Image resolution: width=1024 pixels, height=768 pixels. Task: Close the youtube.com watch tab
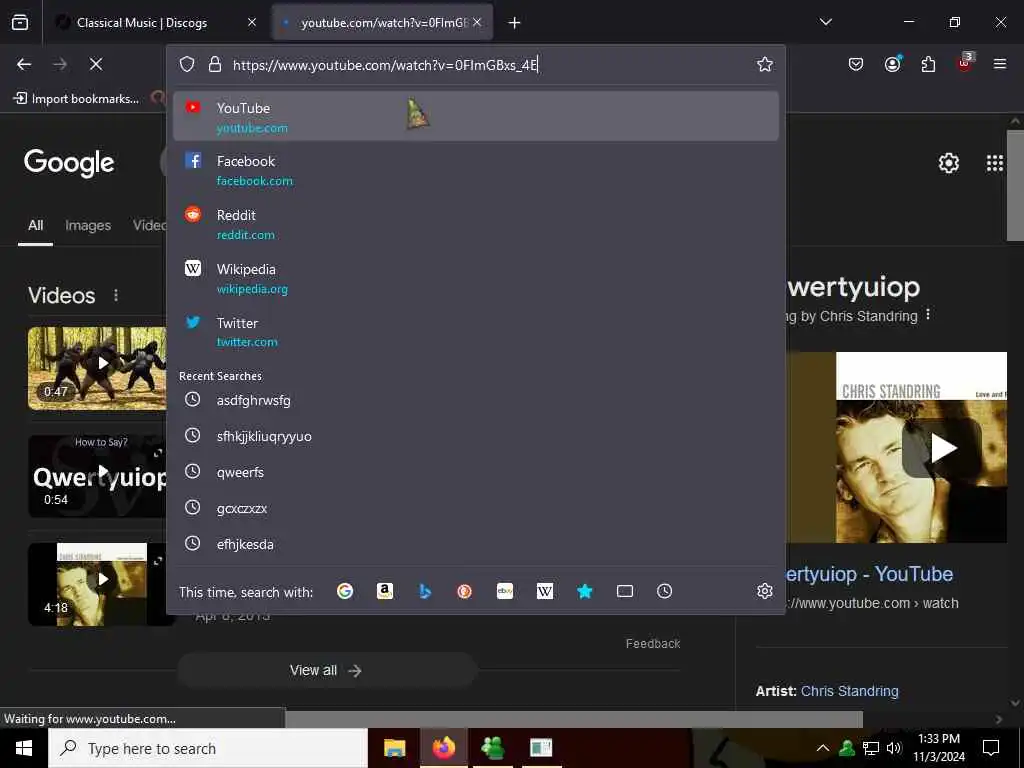(477, 23)
